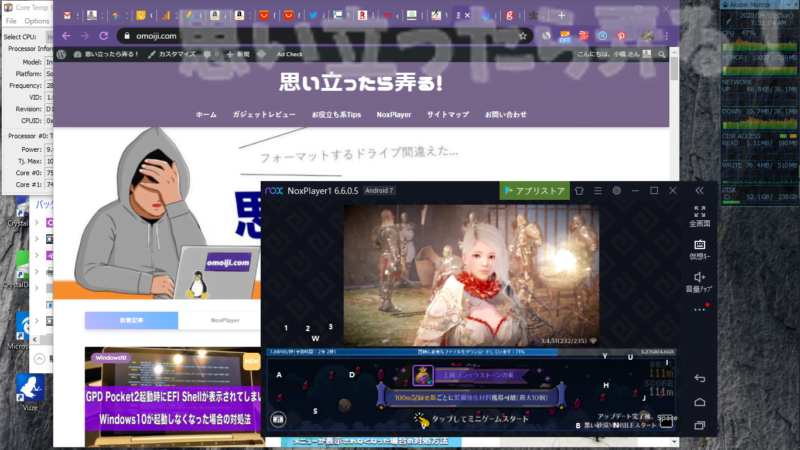The image size is (800, 450).
Task: Switch to the Google Analytics tab
Action: pyautogui.click(x=166, y=15)
